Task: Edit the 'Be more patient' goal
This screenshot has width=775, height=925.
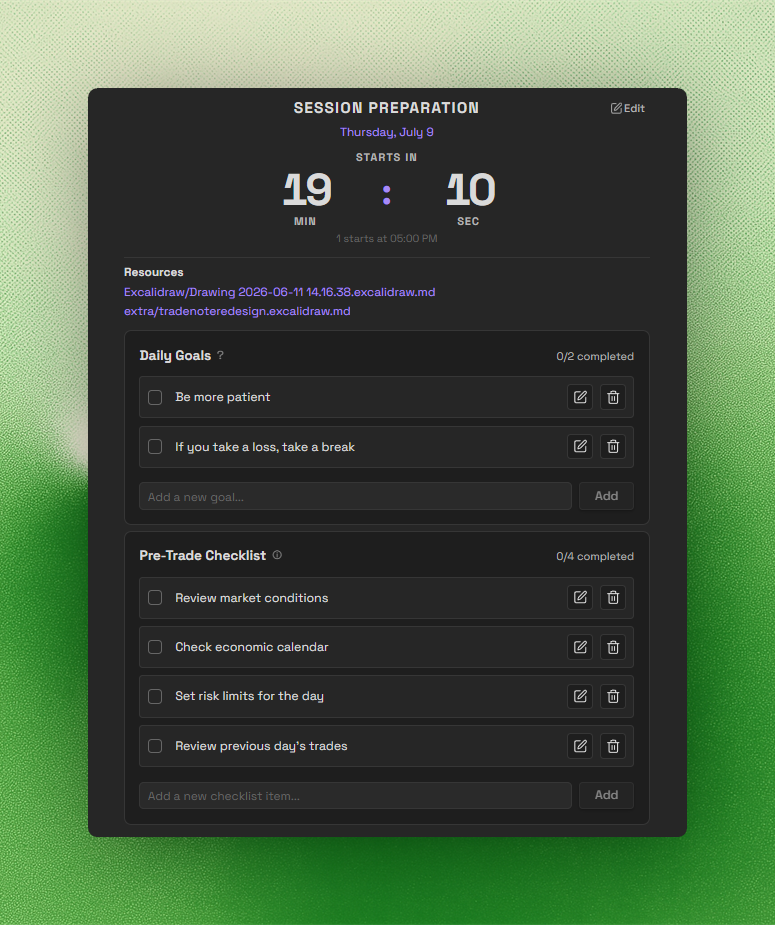Action: click(580, 397)
